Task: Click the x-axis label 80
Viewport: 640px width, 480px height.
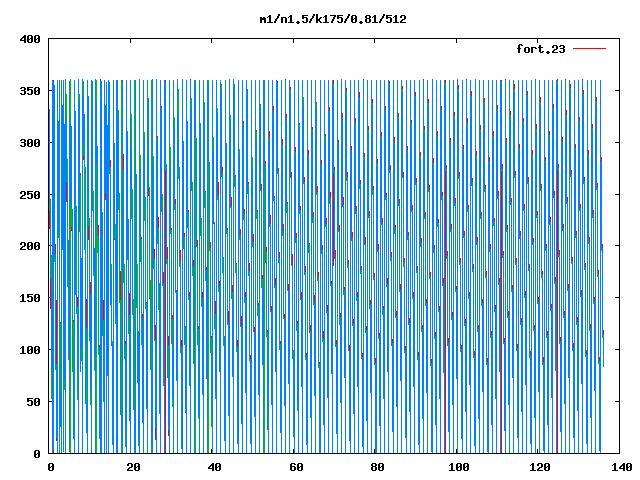Action: 378,467
